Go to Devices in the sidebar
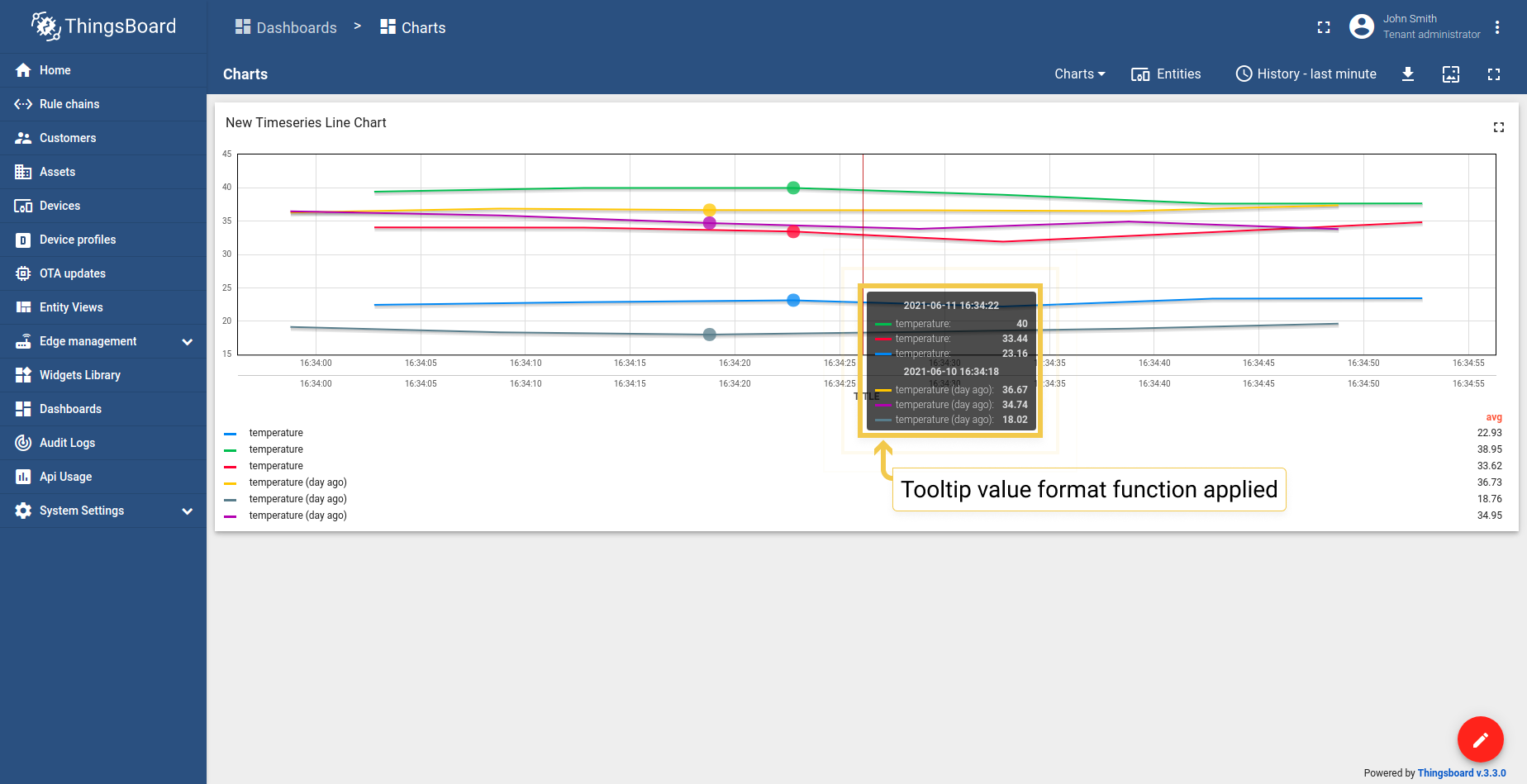 59,206
